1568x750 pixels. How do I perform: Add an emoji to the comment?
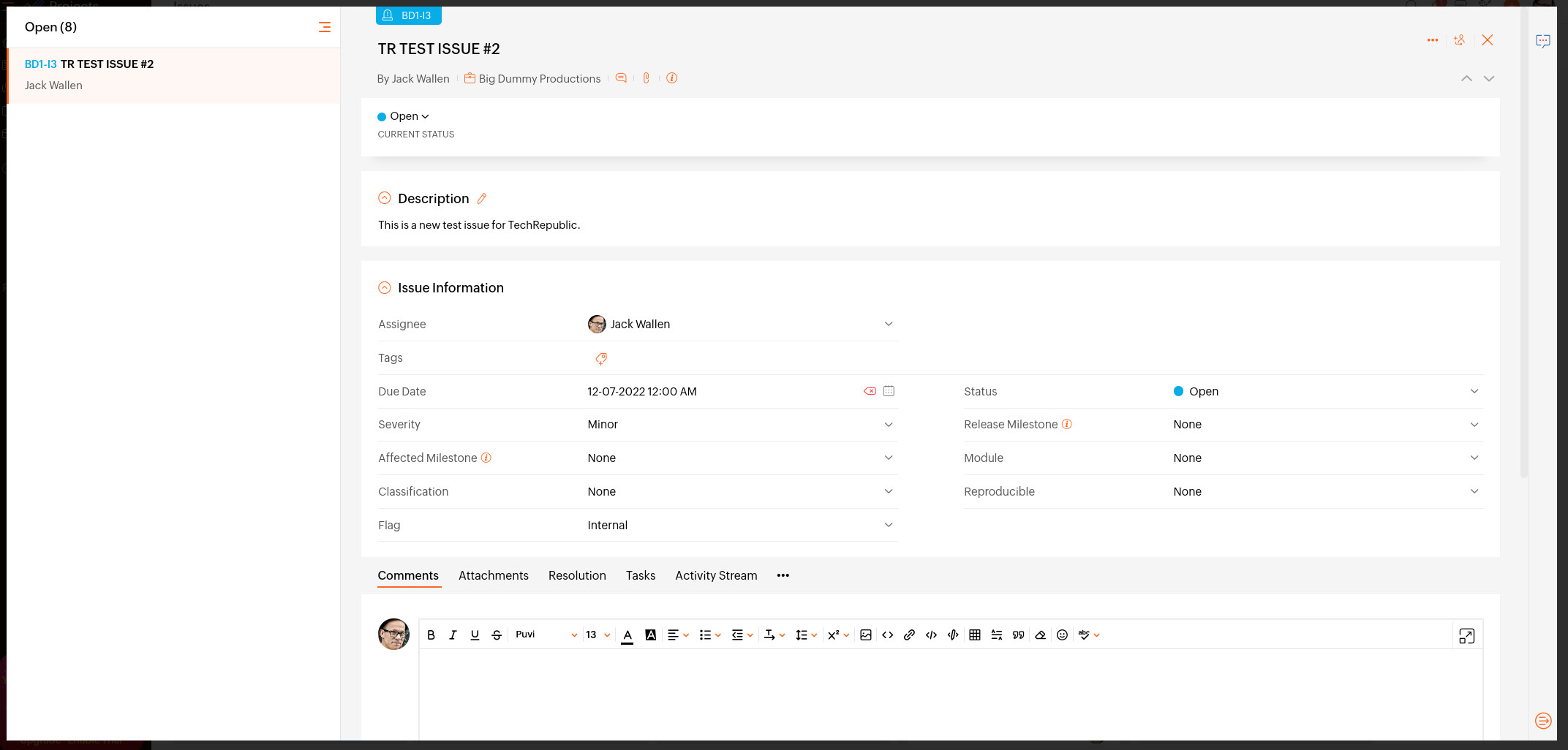tap(1062, 635)
